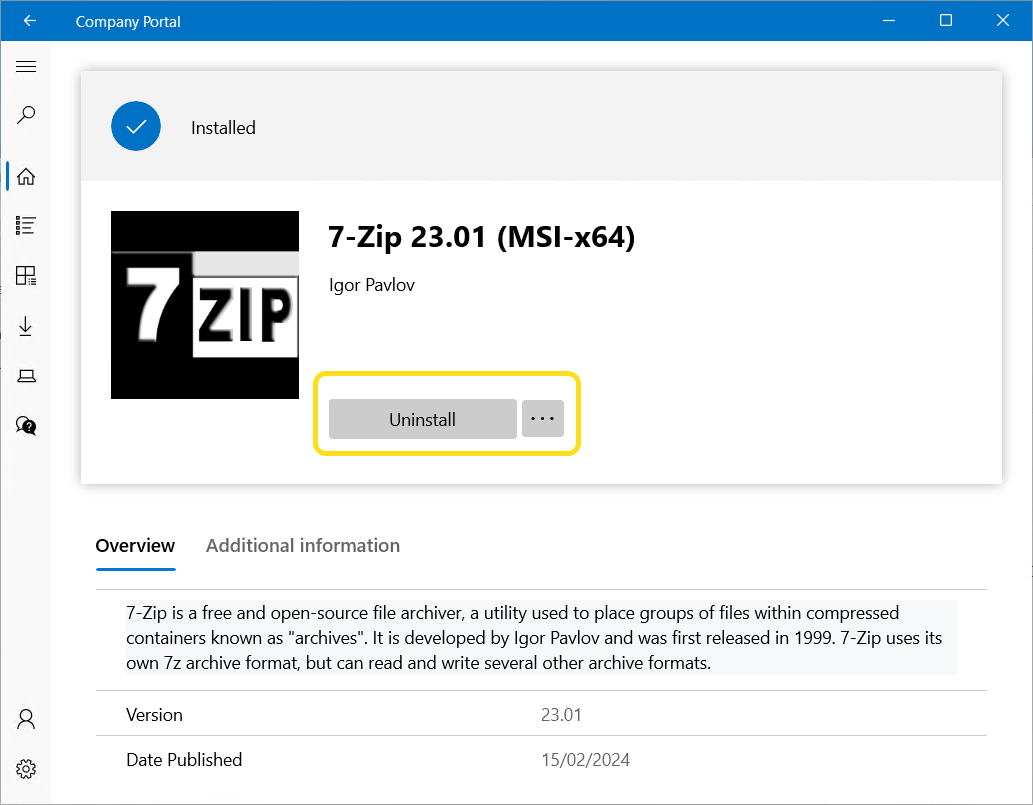Image resolution: width=1033 pixels, height=805 pixels.
Task: Expand the hamburger navigation menu
Action: point(26,67)
